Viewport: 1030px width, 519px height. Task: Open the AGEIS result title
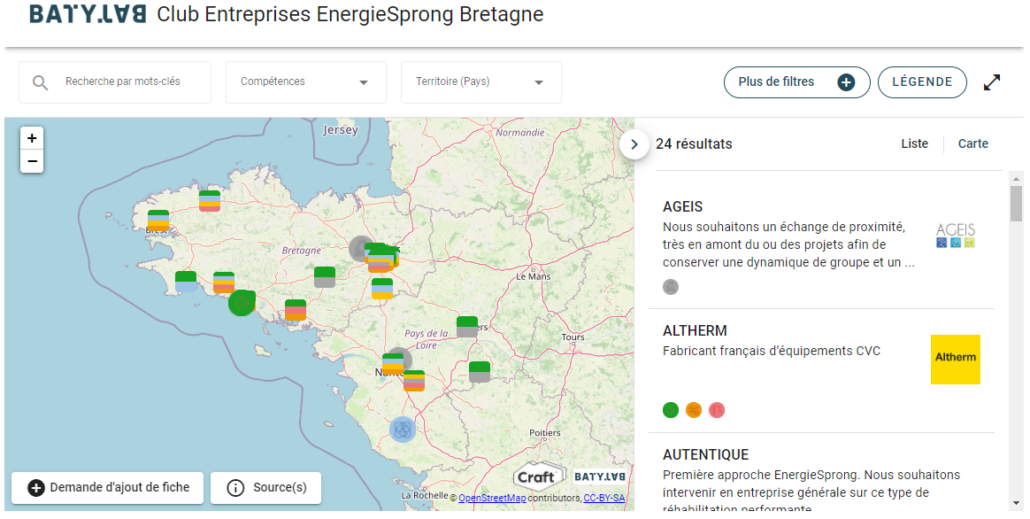coord(683,206)
